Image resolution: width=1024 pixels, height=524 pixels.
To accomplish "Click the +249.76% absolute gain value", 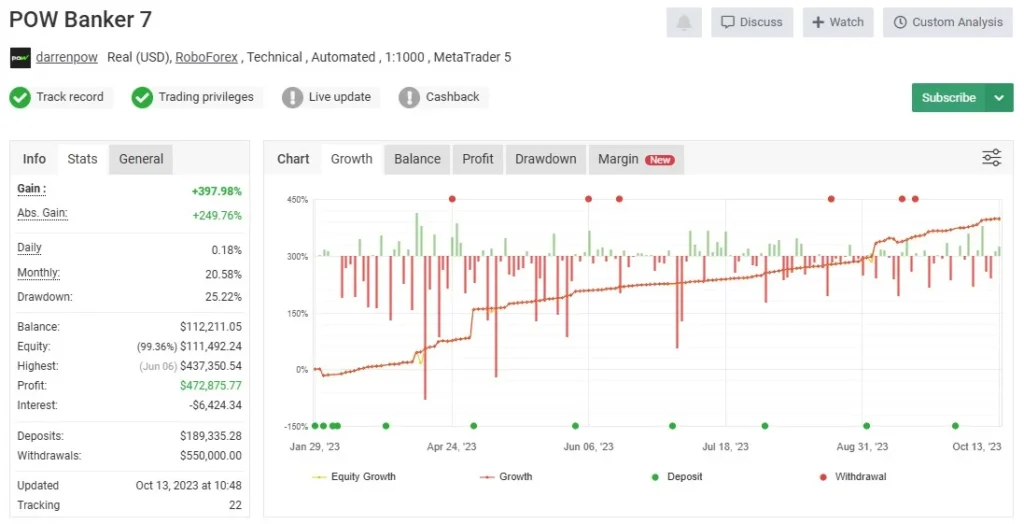I will 216,215.
